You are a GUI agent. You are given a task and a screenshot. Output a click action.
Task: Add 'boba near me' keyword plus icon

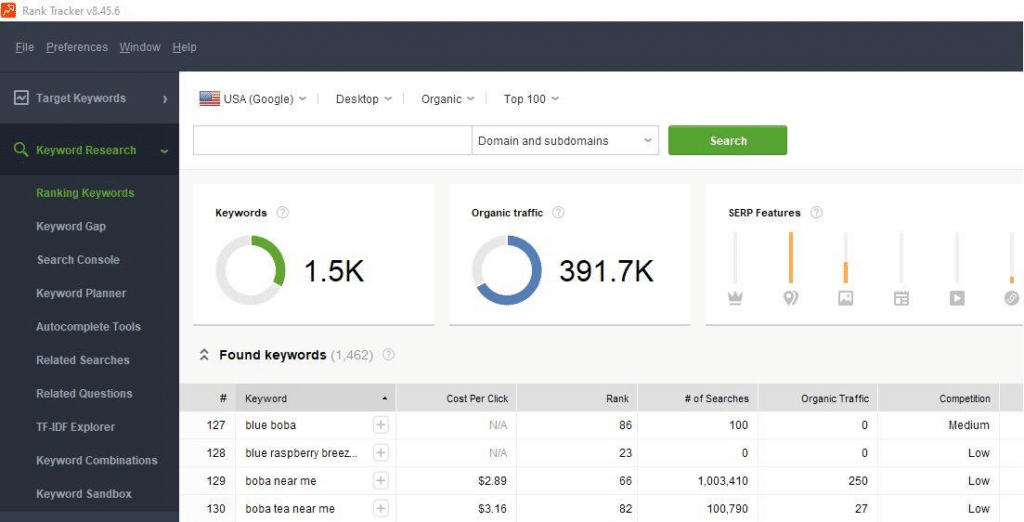[x=381, y=481]
